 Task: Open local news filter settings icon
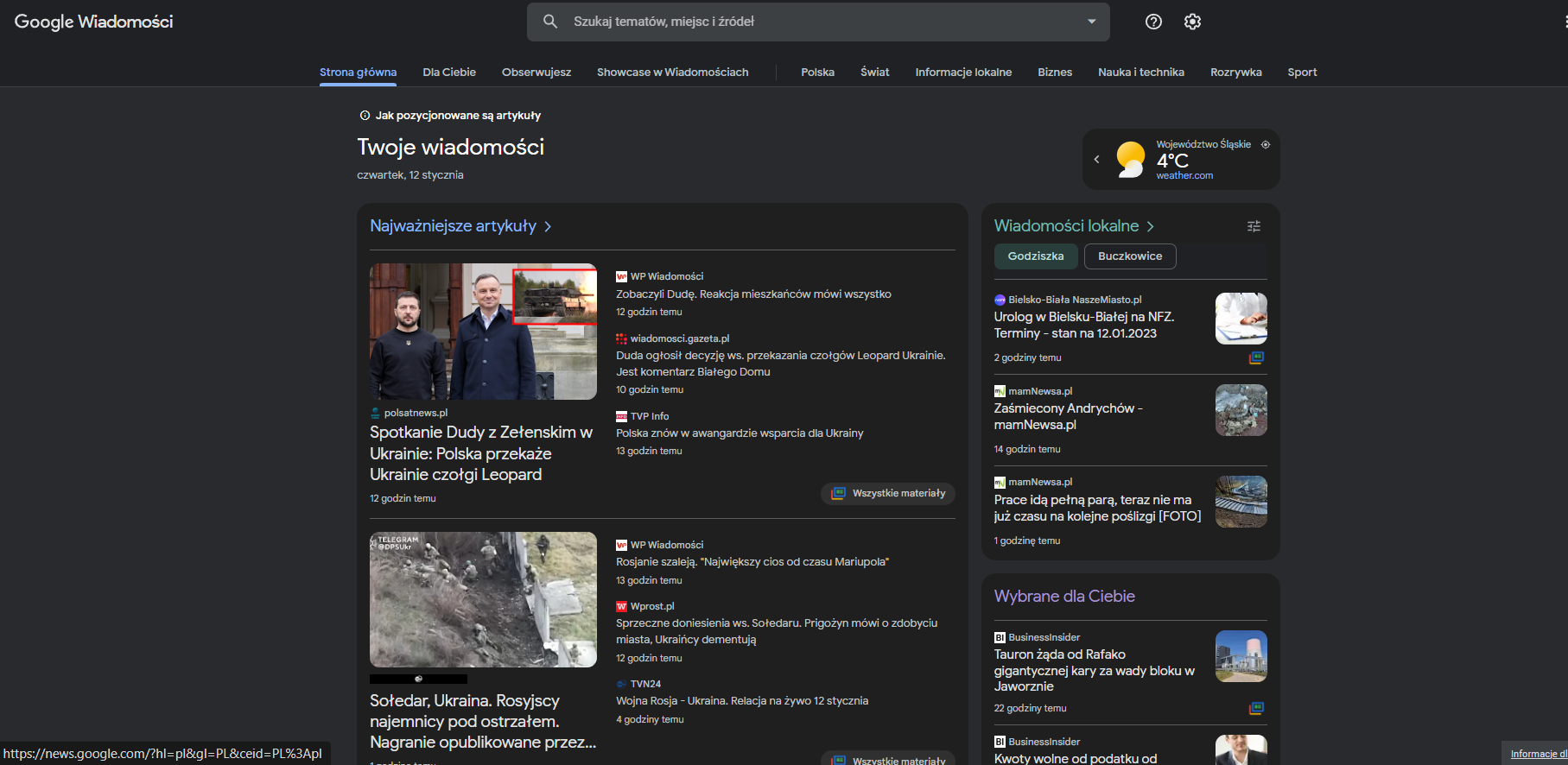1254,226
